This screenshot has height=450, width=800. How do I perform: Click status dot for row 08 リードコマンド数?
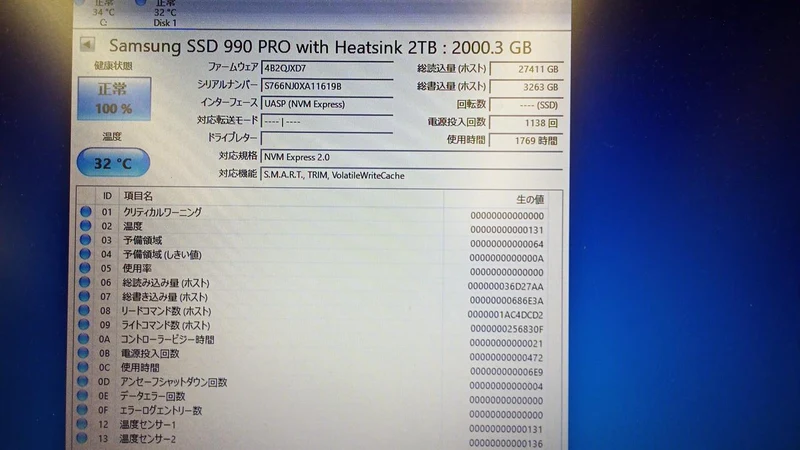coord(84,310)
